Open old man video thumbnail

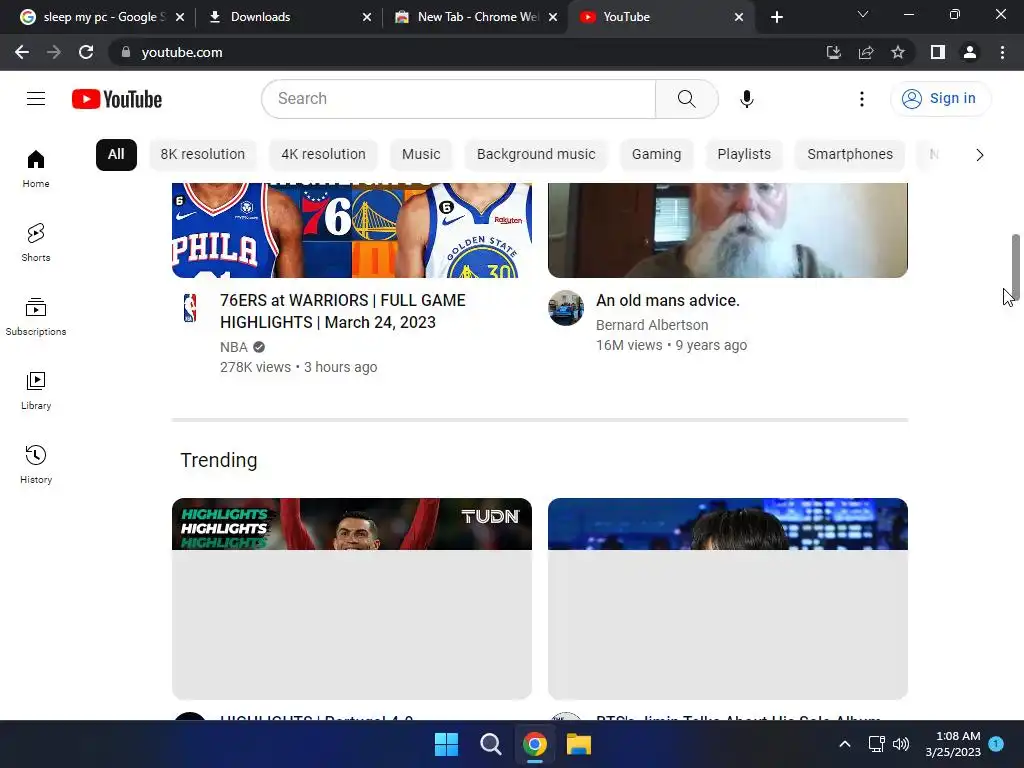(x=728, y=231)
